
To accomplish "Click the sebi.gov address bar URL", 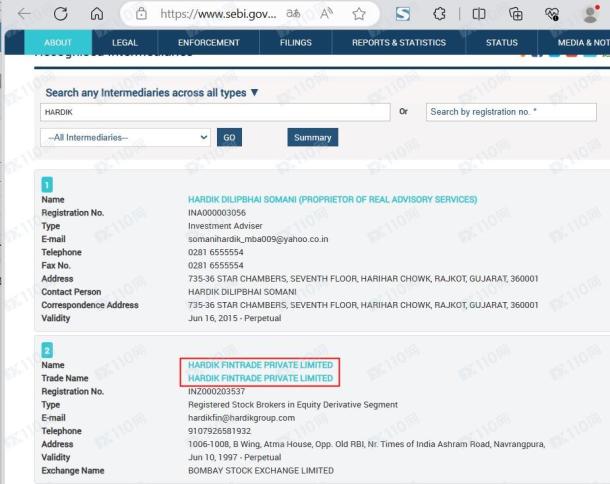I will click(218, 14).
